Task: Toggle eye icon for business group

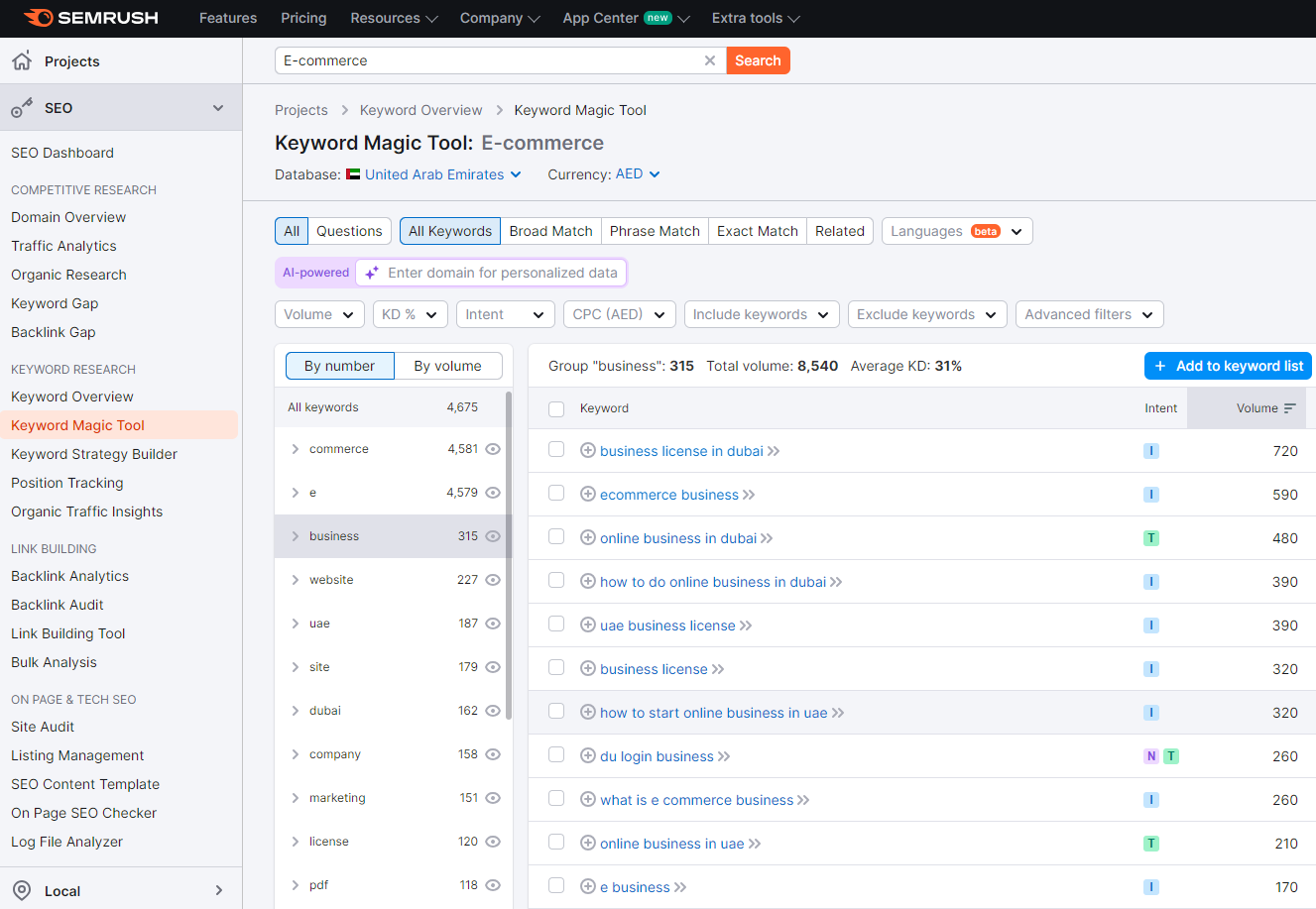Action: [493, 536]
